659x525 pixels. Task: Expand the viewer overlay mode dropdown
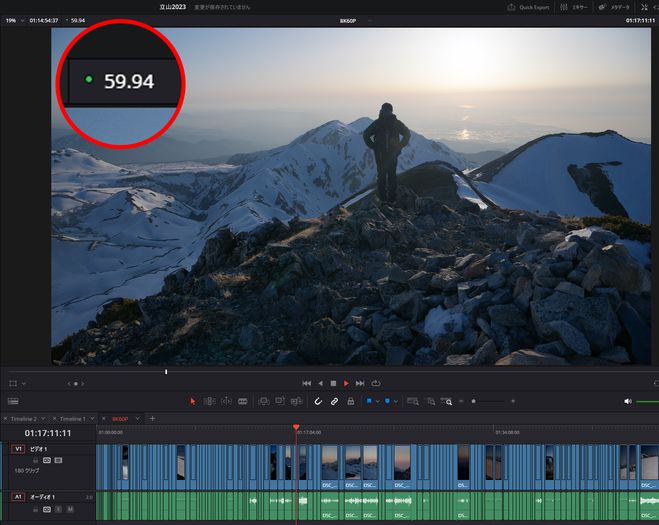tap(24, 384)
